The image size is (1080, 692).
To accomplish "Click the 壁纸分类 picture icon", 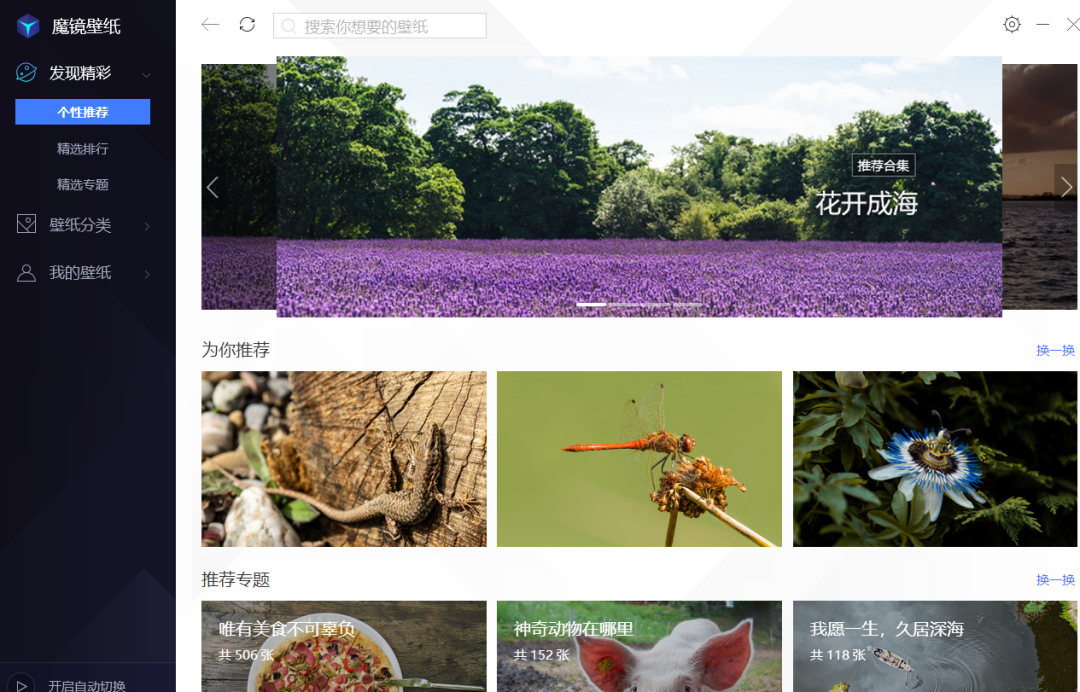I will pyautogui.click(x=26, y=224).
